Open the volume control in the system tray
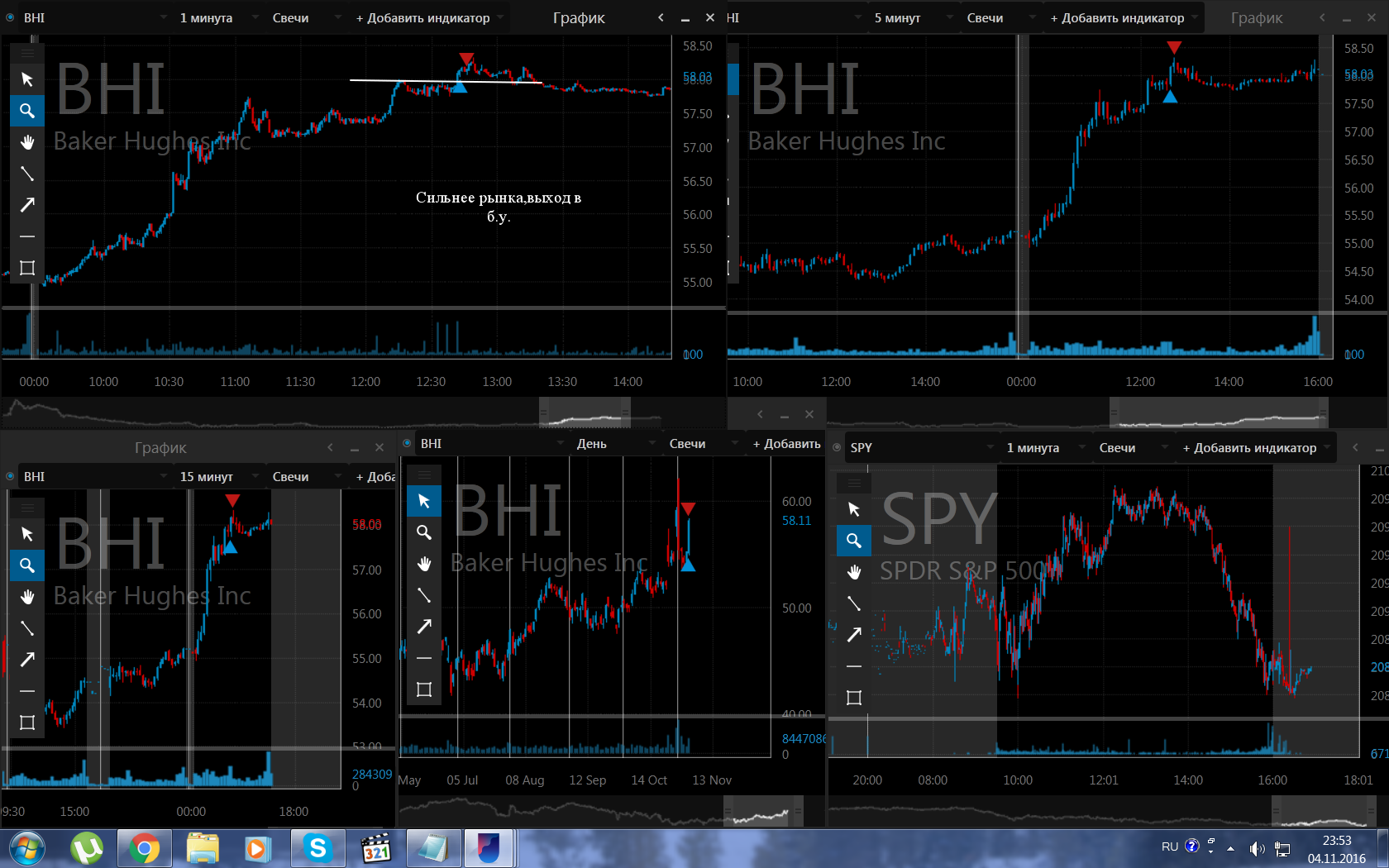 click(1257, 848)
